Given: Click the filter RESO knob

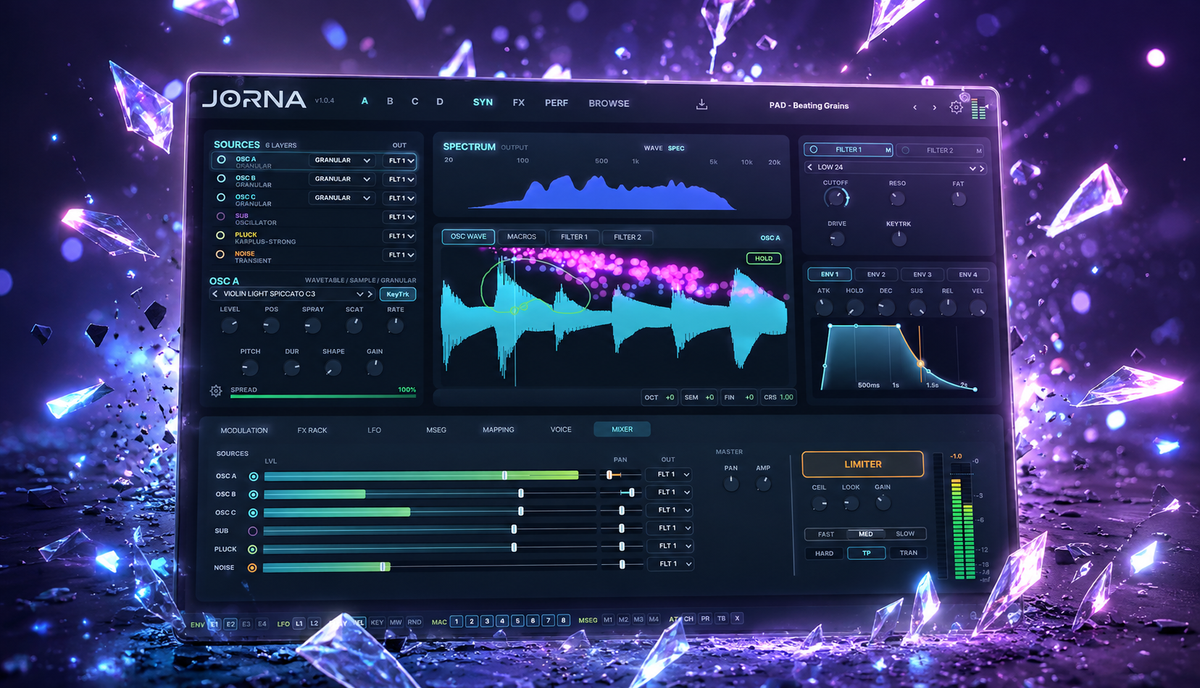Looking at the screenshot, I should pos(898,198).
